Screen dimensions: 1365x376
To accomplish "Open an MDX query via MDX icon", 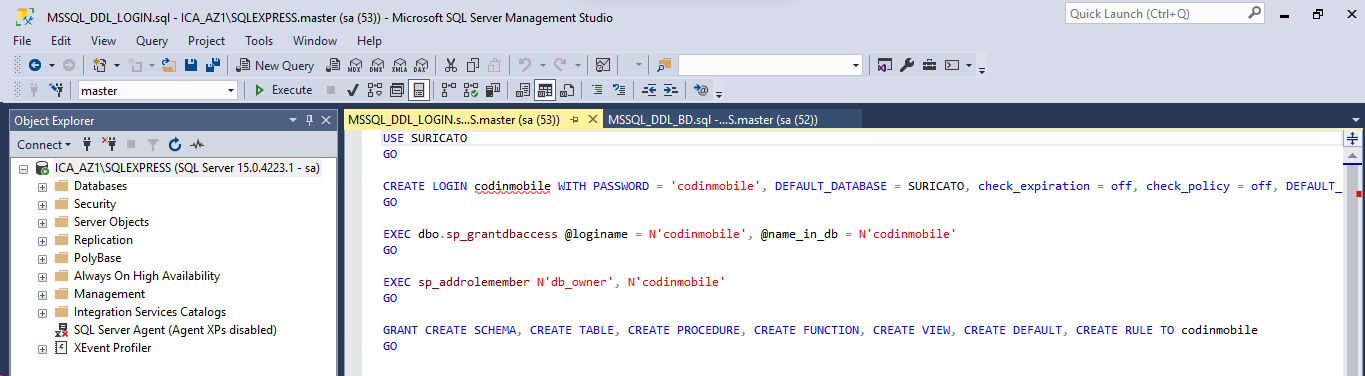I will click(355, 65).
